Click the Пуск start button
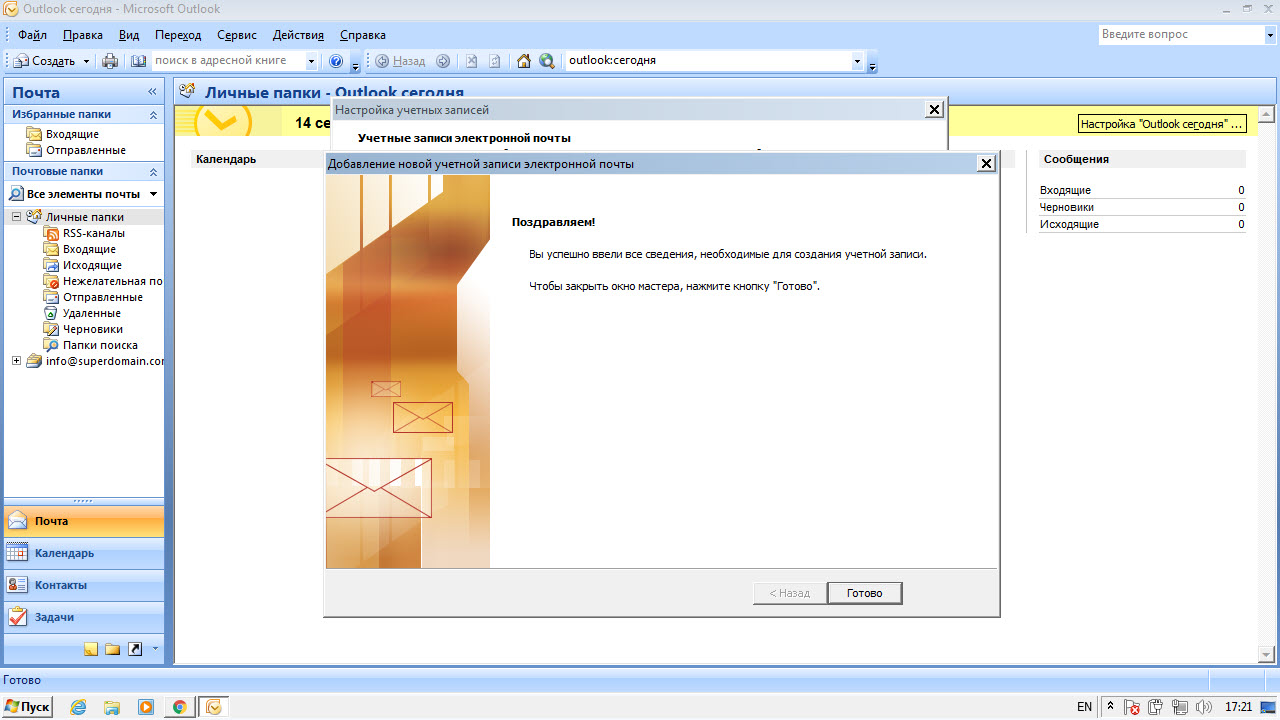1280x720 pixels. 27,707
